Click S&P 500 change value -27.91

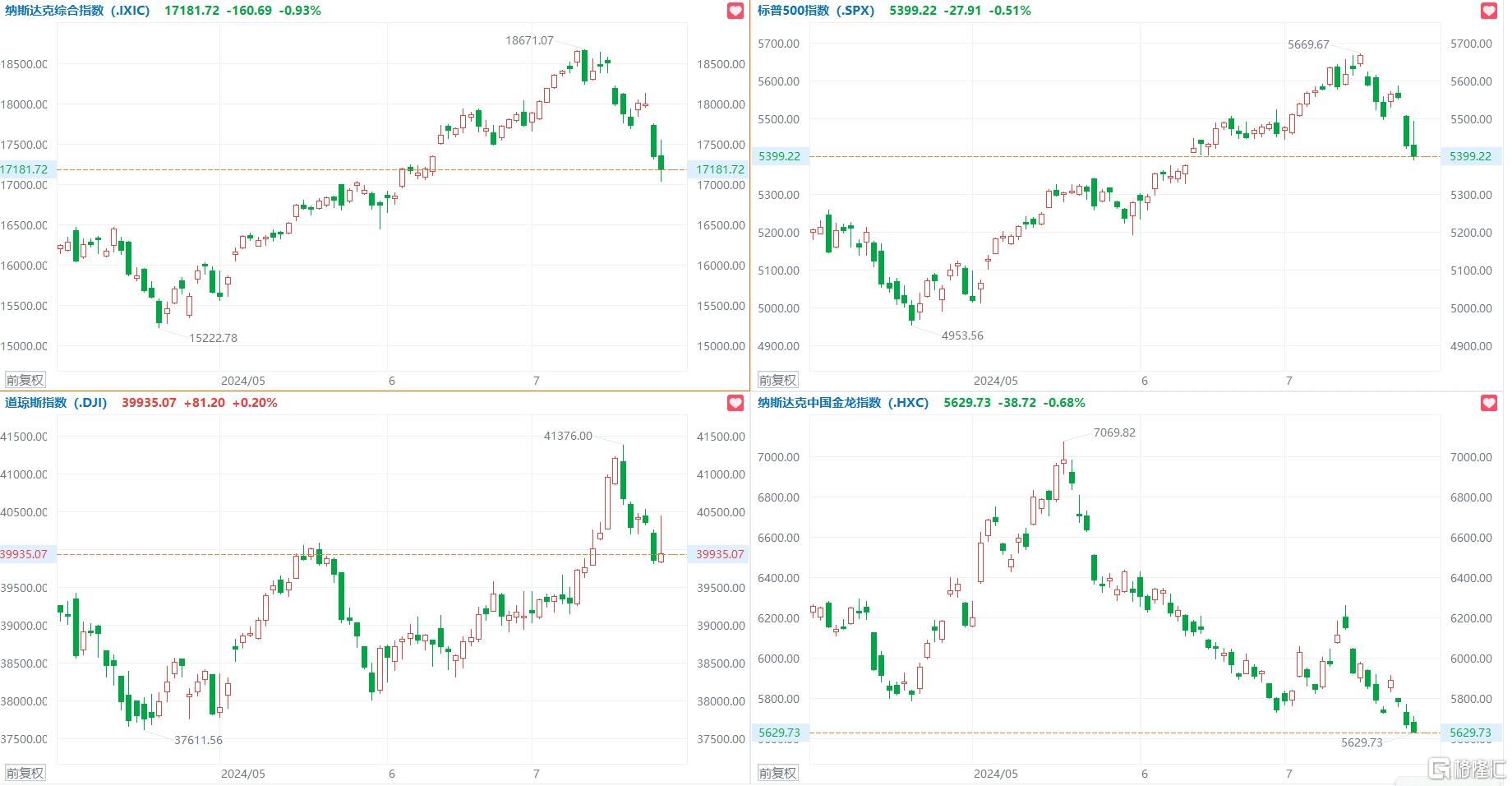962,11
